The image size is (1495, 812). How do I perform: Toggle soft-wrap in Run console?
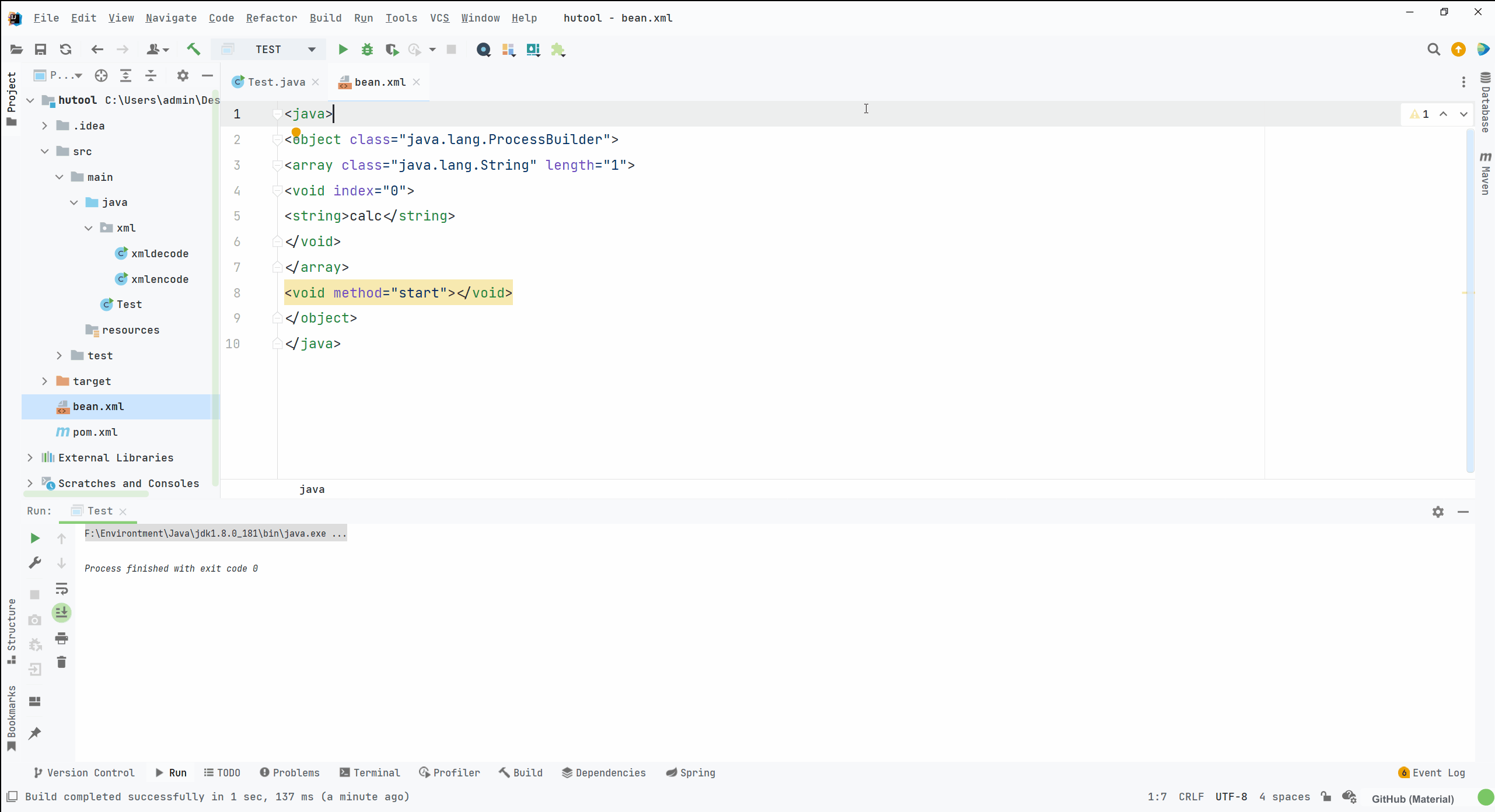click(61, 588)
